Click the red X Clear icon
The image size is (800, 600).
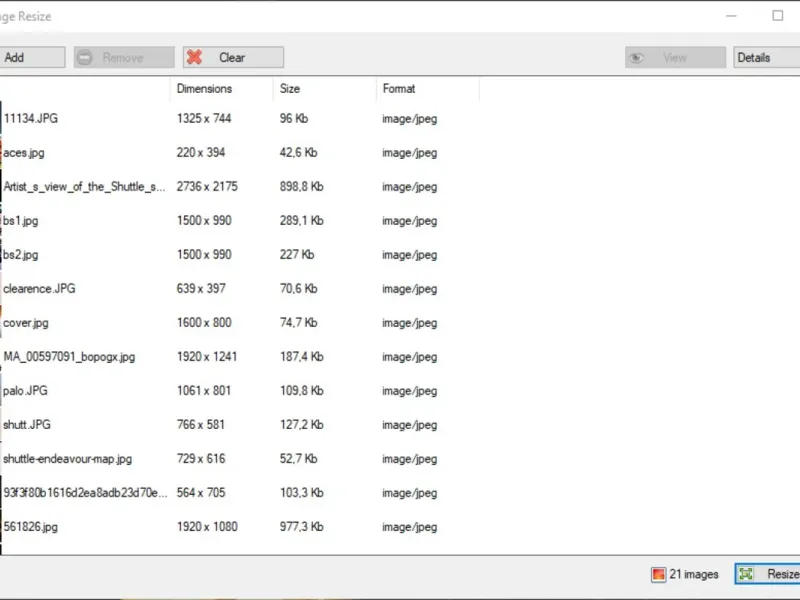click(x=194, y=57)
